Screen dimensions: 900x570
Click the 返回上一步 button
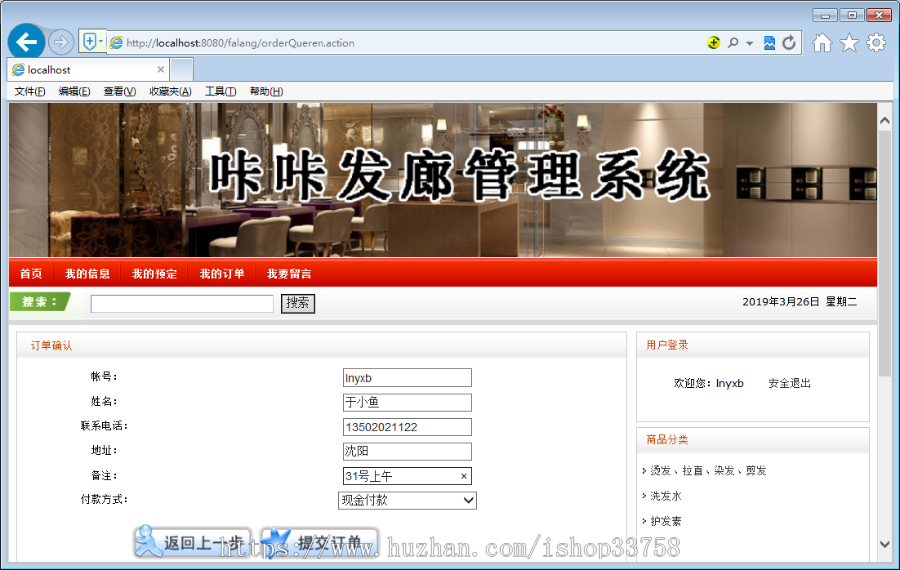[193, 542]
